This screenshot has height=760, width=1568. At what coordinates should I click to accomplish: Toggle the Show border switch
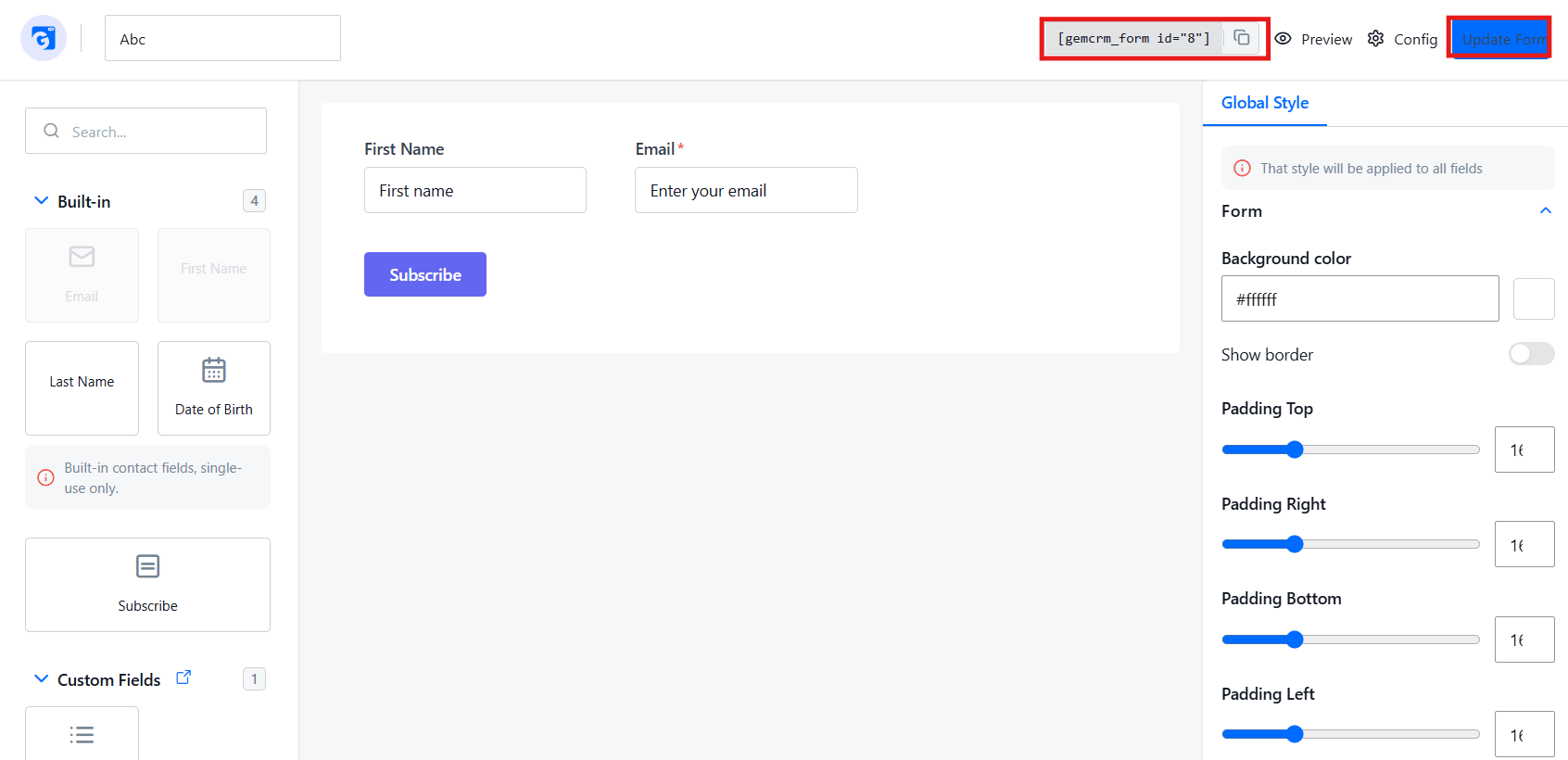click(1531, 354)
